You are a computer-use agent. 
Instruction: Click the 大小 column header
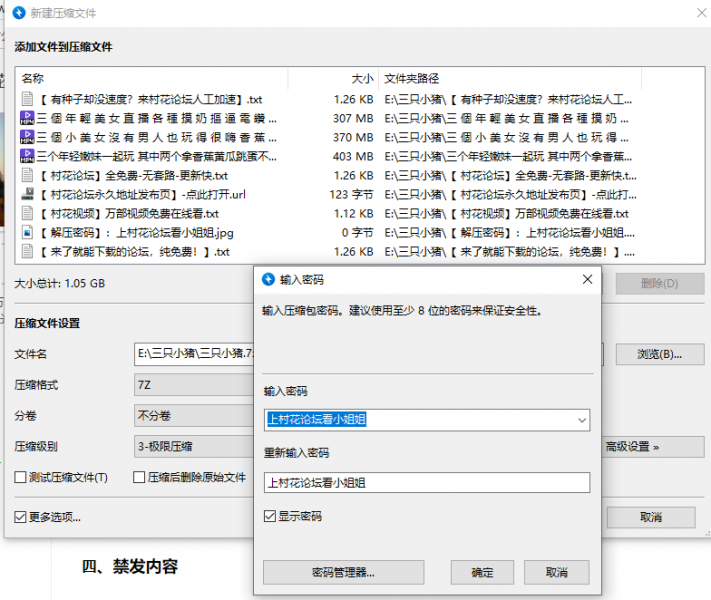click(x=362, y=78)
